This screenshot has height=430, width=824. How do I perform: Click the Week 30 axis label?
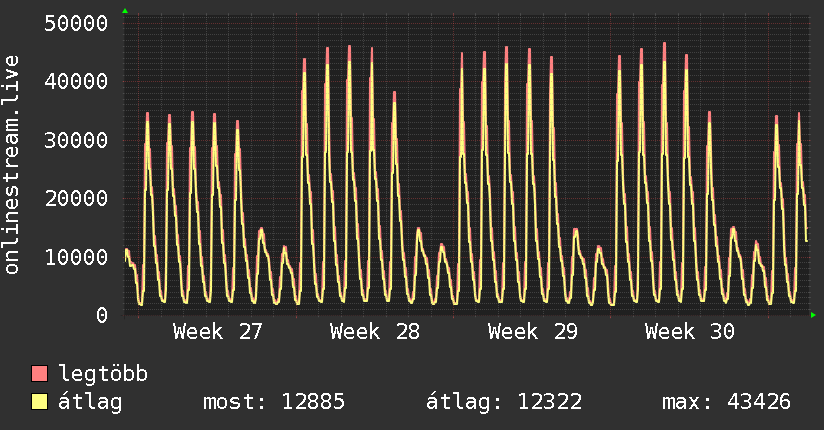[x=689, y=332]
